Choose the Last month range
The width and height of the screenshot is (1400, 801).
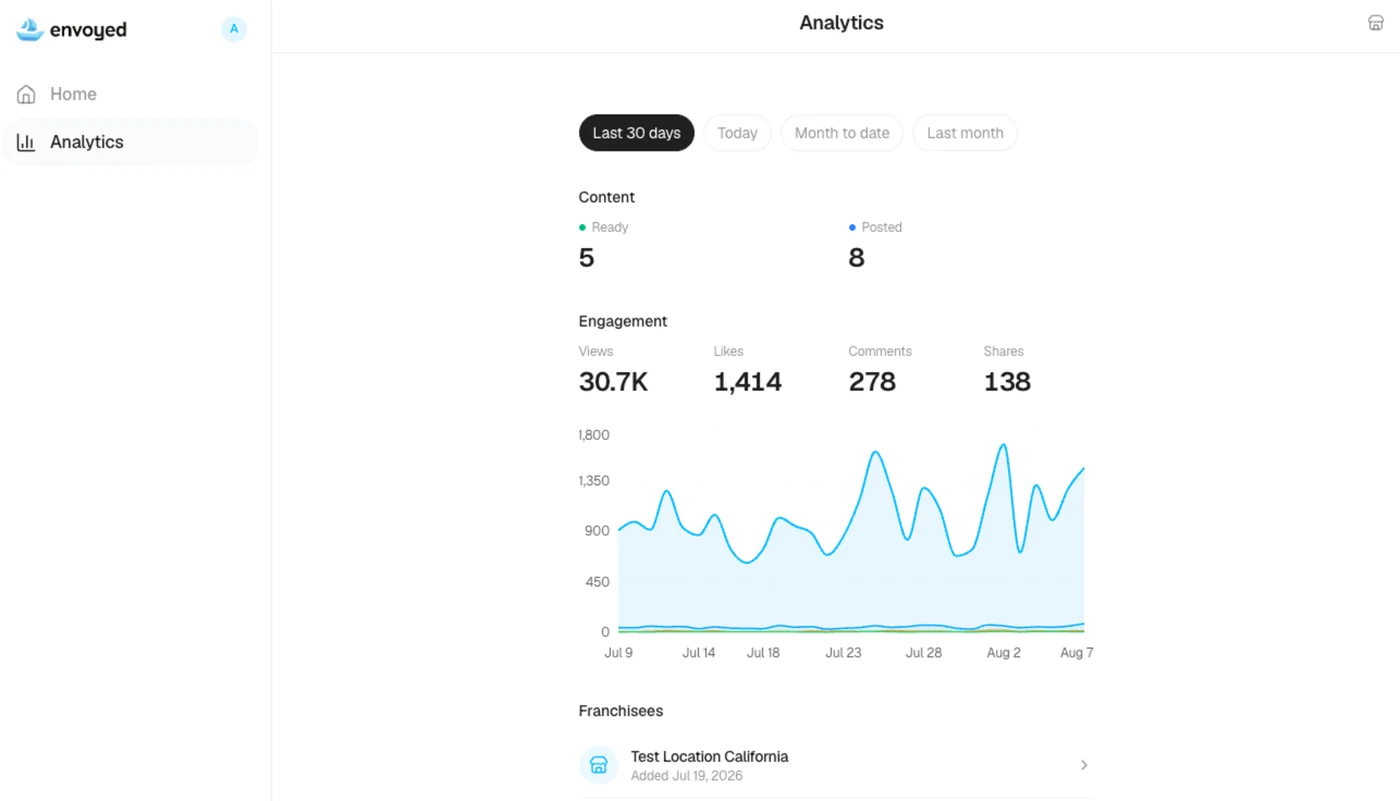(965, 133)
